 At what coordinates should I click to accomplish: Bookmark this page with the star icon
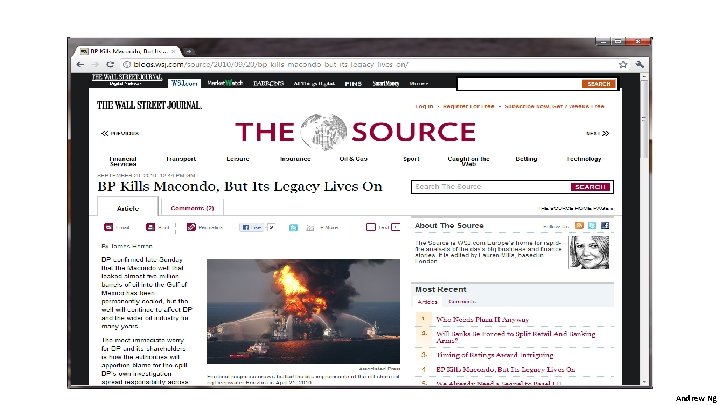[x=623, y=65]
